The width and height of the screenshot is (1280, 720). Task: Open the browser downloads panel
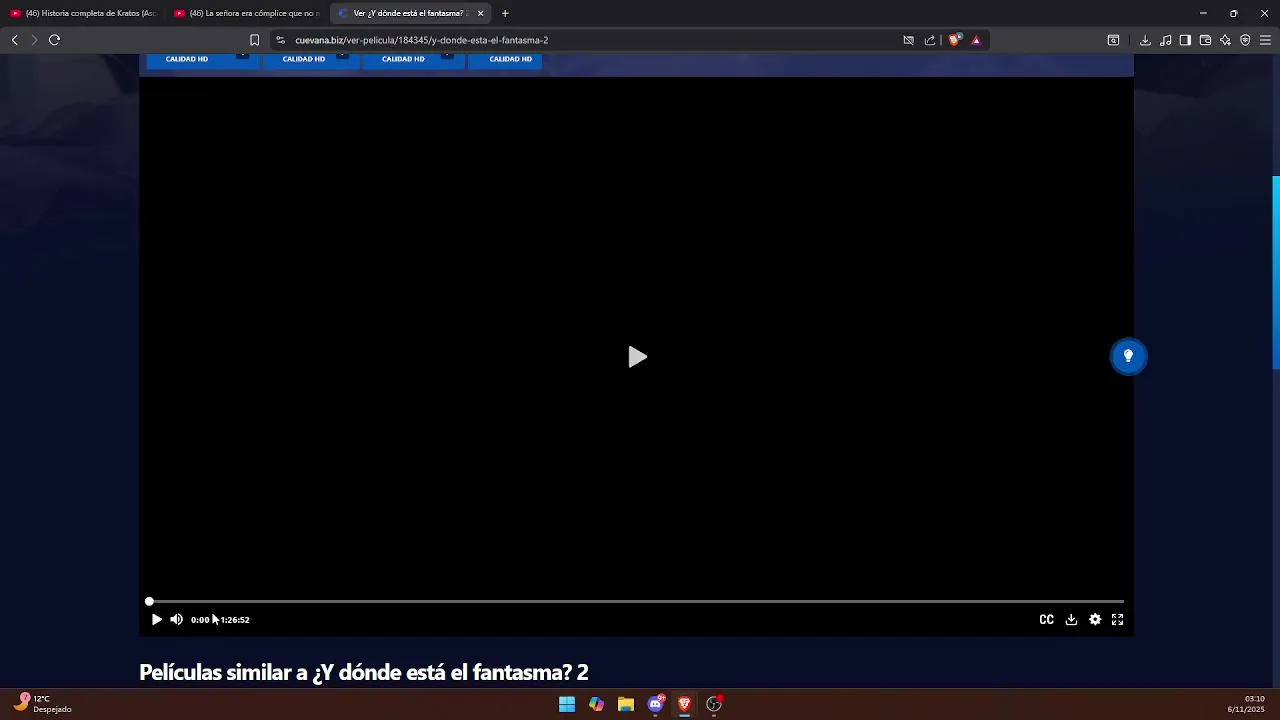point(1145,40)
